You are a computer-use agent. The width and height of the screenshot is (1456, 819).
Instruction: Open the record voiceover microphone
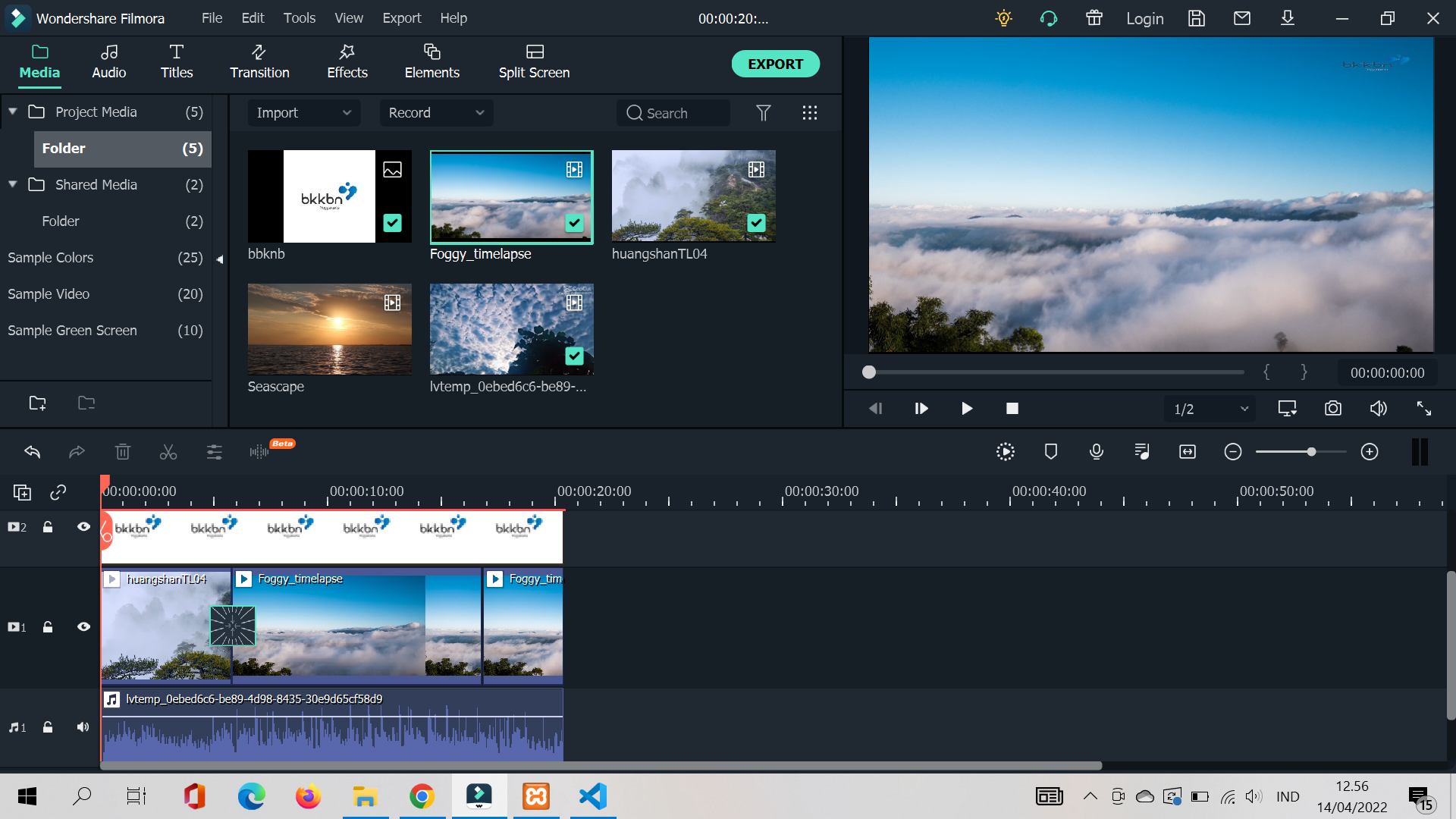(x=1096, y=452)
